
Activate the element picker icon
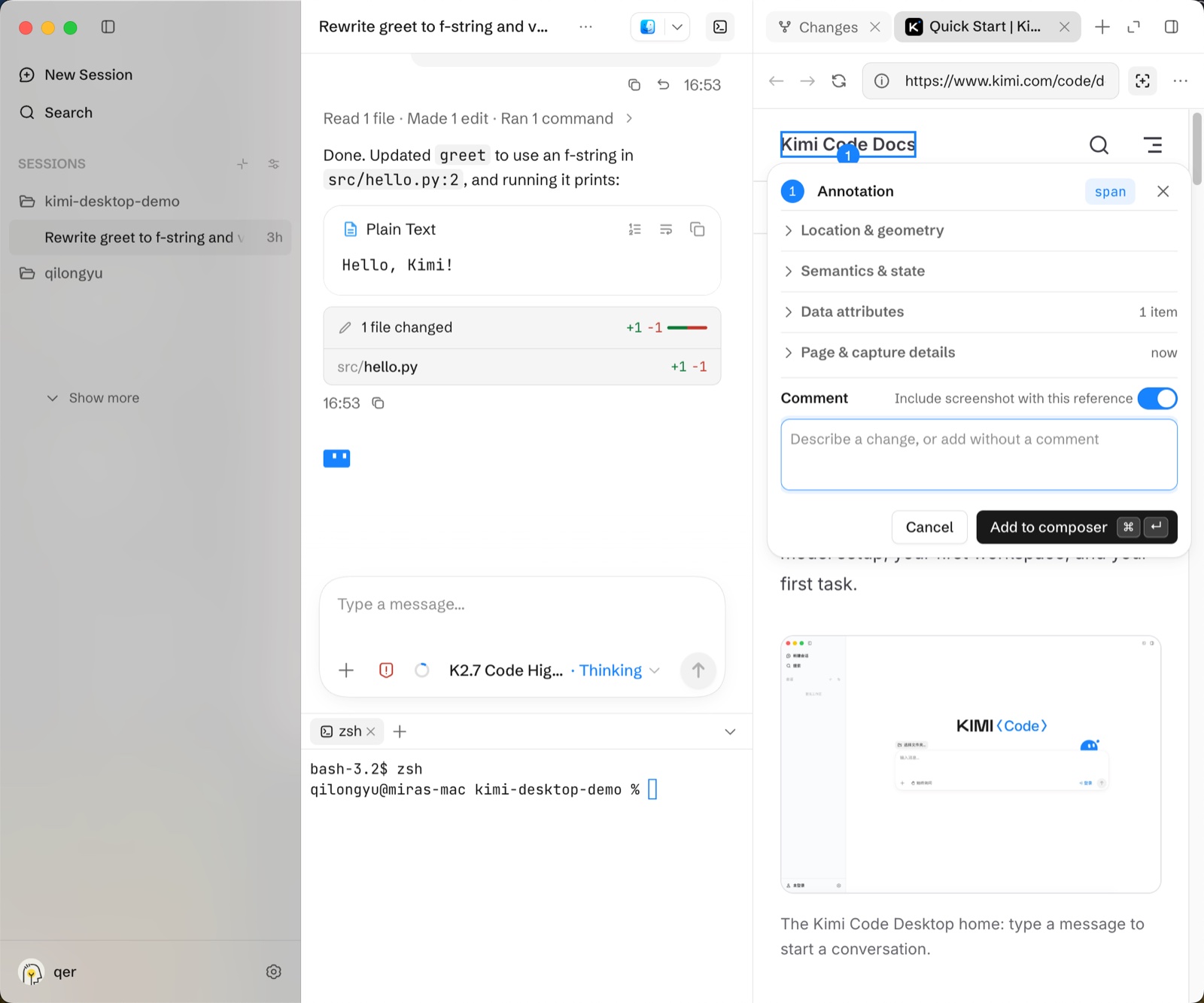click(1142, 81)
